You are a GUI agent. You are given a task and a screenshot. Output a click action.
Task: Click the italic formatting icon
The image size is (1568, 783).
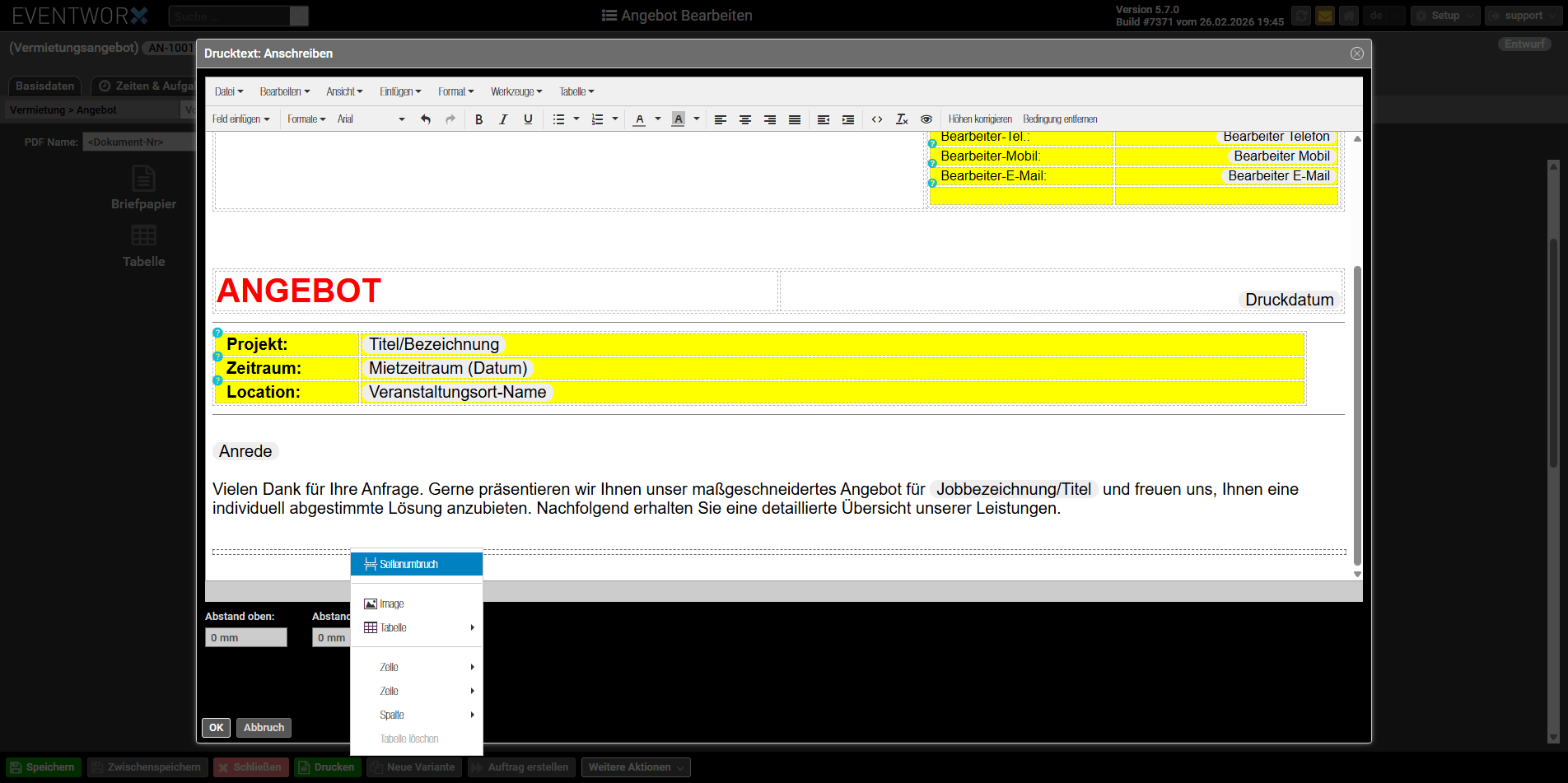503,119
